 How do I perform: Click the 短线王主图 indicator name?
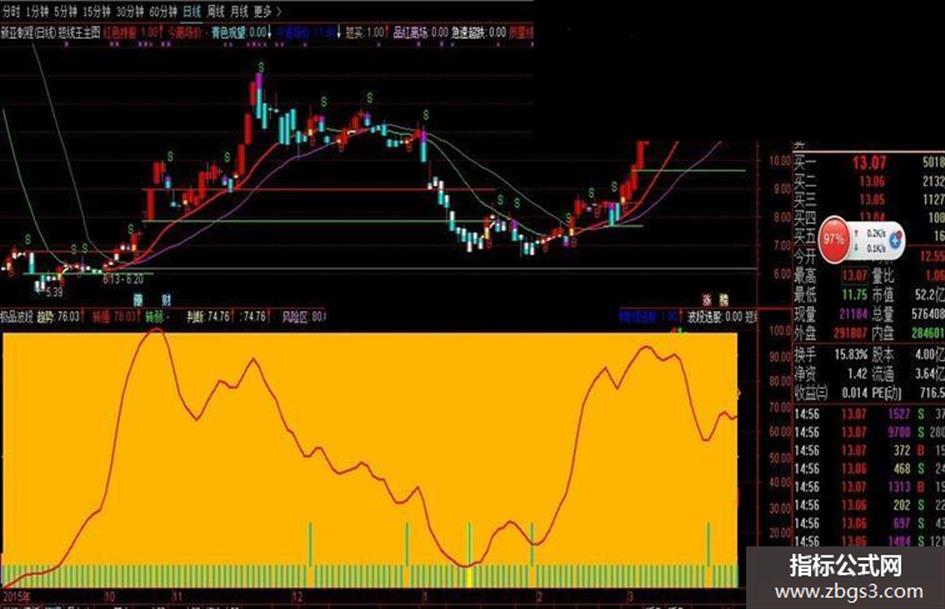pos(79,33)
